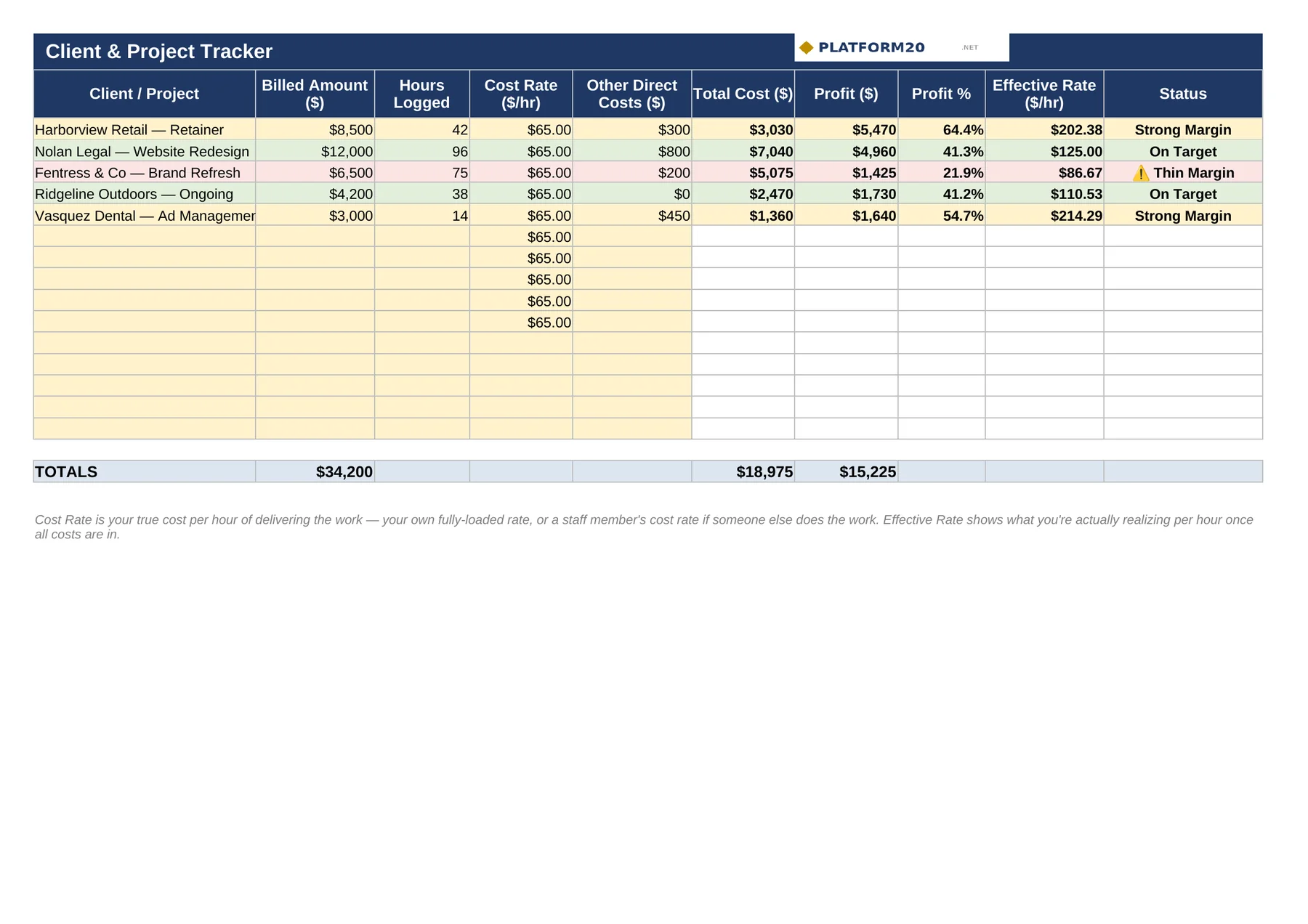Click the Nolan Legal — Website Redesign cell
This screenshot has height=924, width=1308.
(x=144, y=151)
